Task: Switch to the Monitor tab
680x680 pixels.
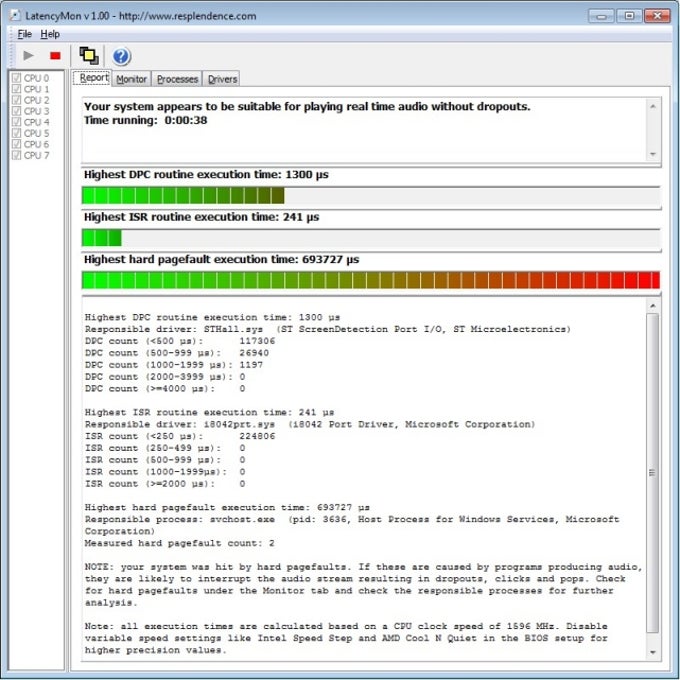Action: click(131, 79)
